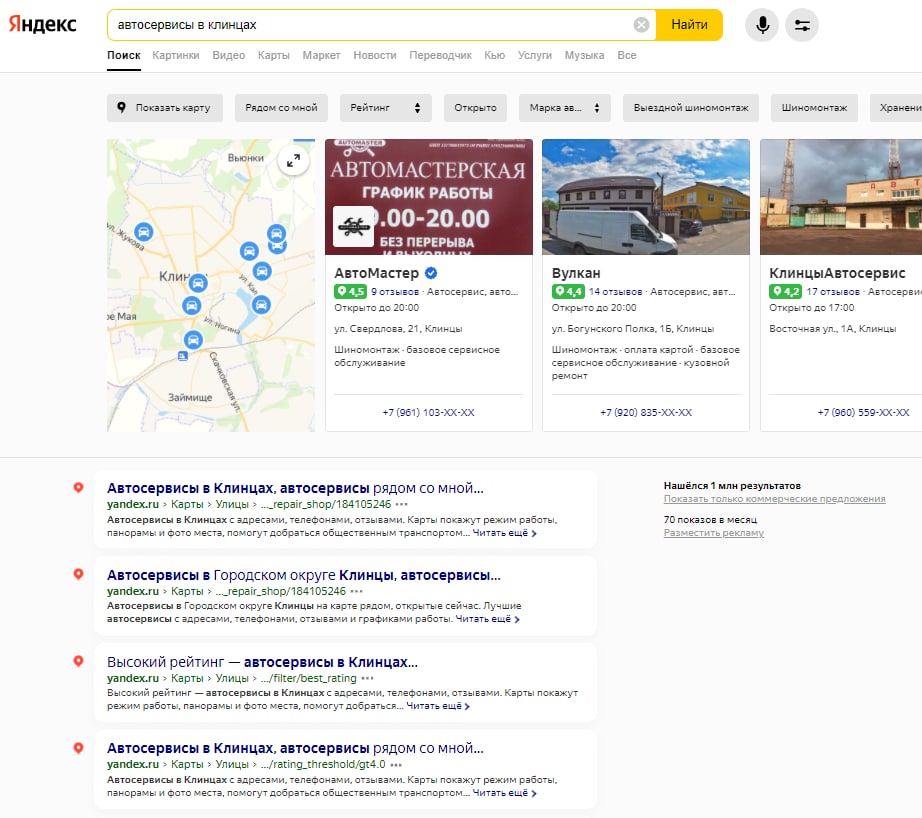Open three-dot menu of first search result

[402, 504]
